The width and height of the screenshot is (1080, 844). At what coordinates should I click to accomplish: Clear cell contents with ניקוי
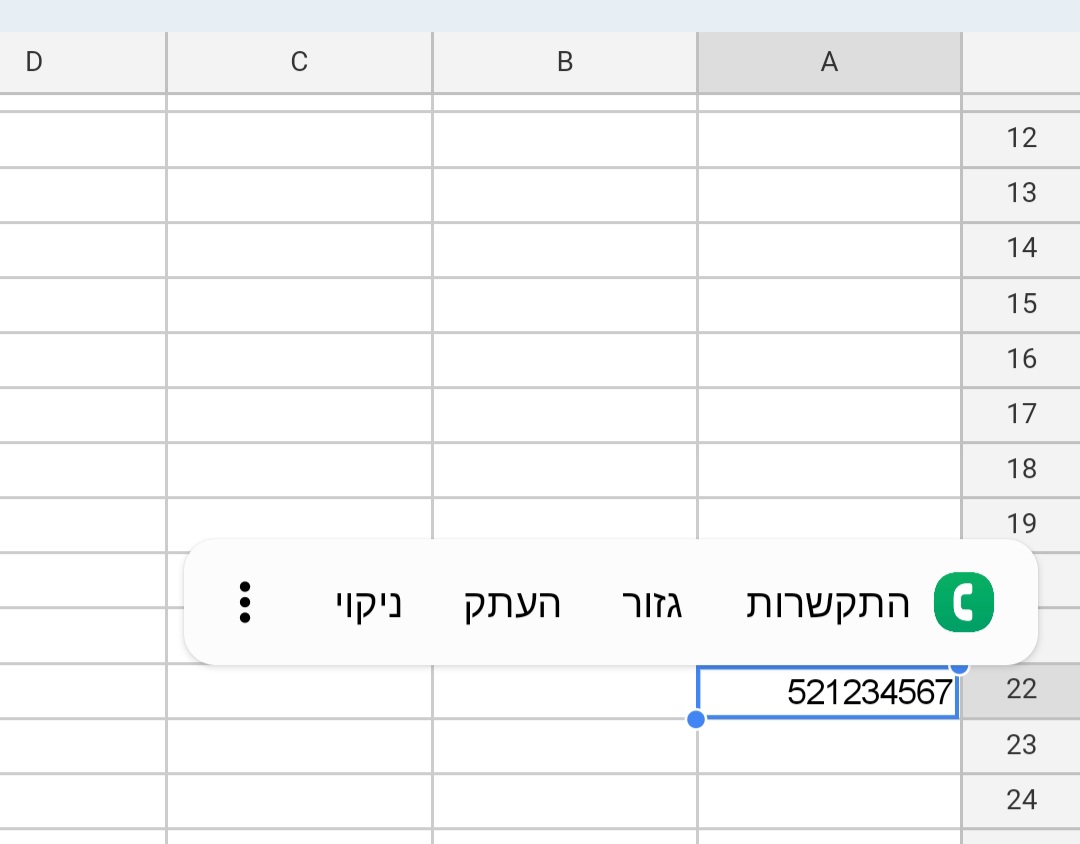367,601
